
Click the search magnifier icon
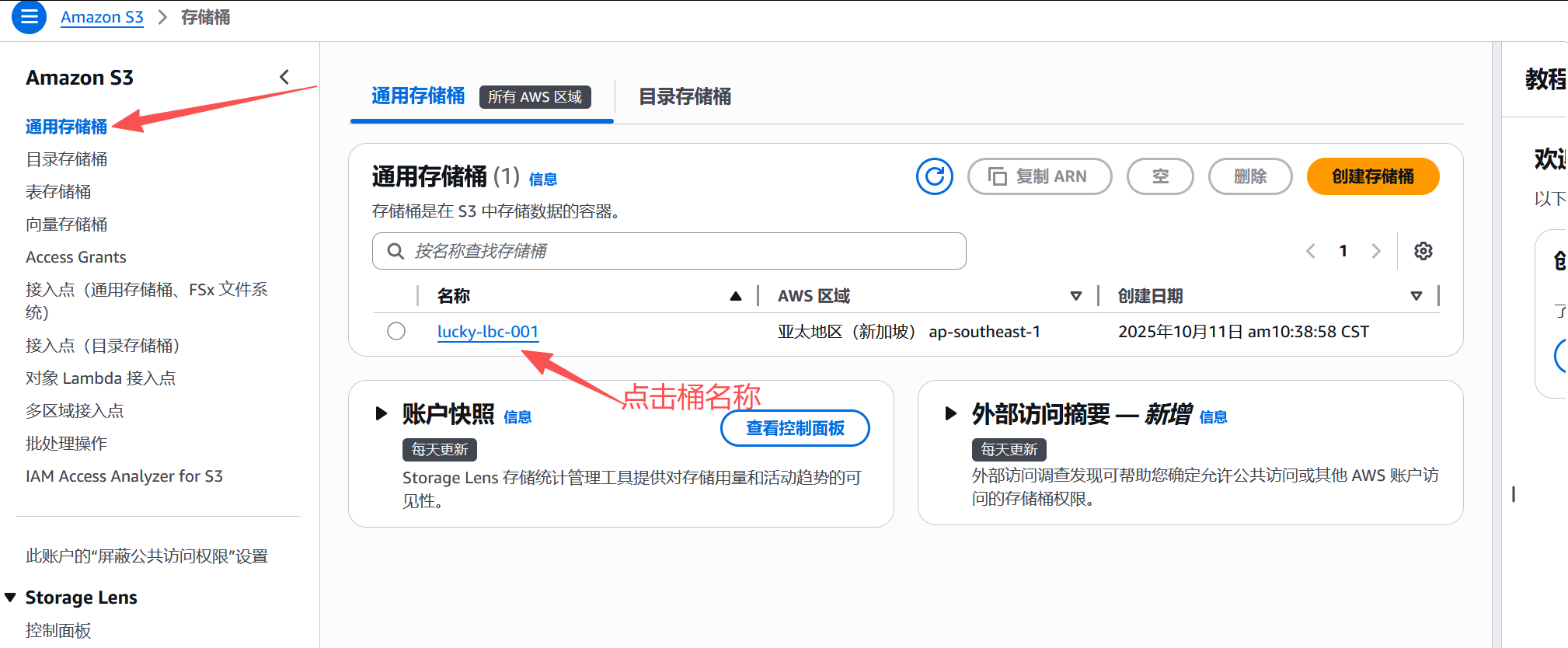click(395, 251)
